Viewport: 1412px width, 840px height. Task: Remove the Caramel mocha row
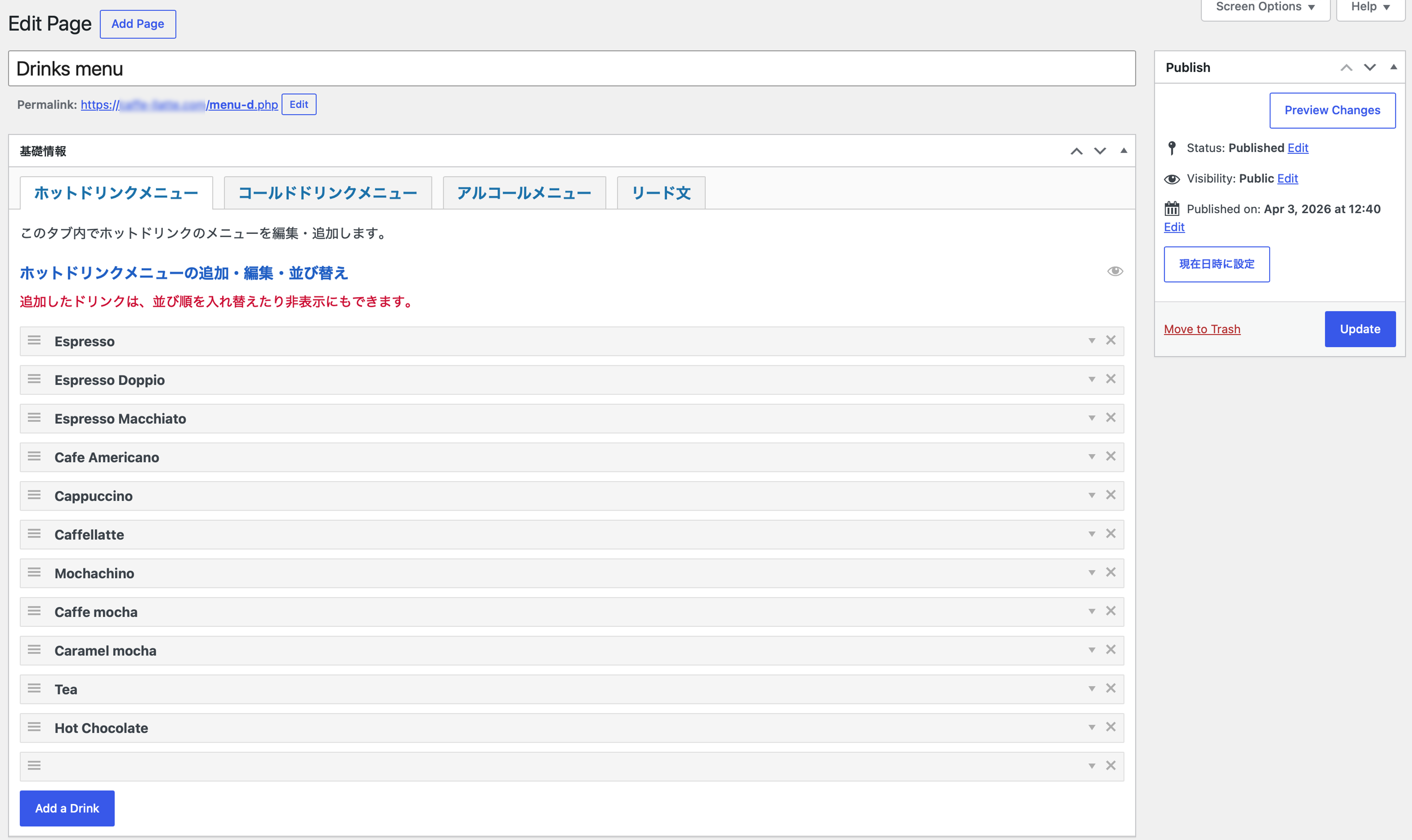pyautogui.click(x=1111, y=649)
